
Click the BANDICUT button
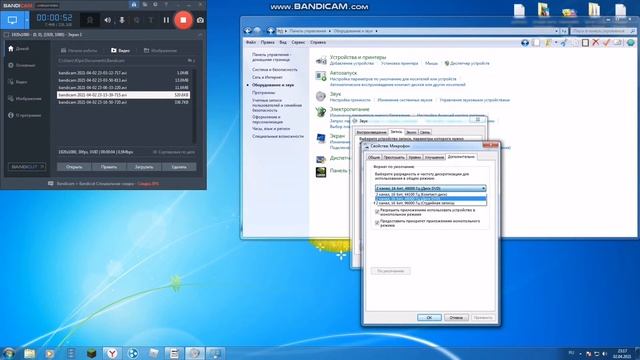[27, 167]
